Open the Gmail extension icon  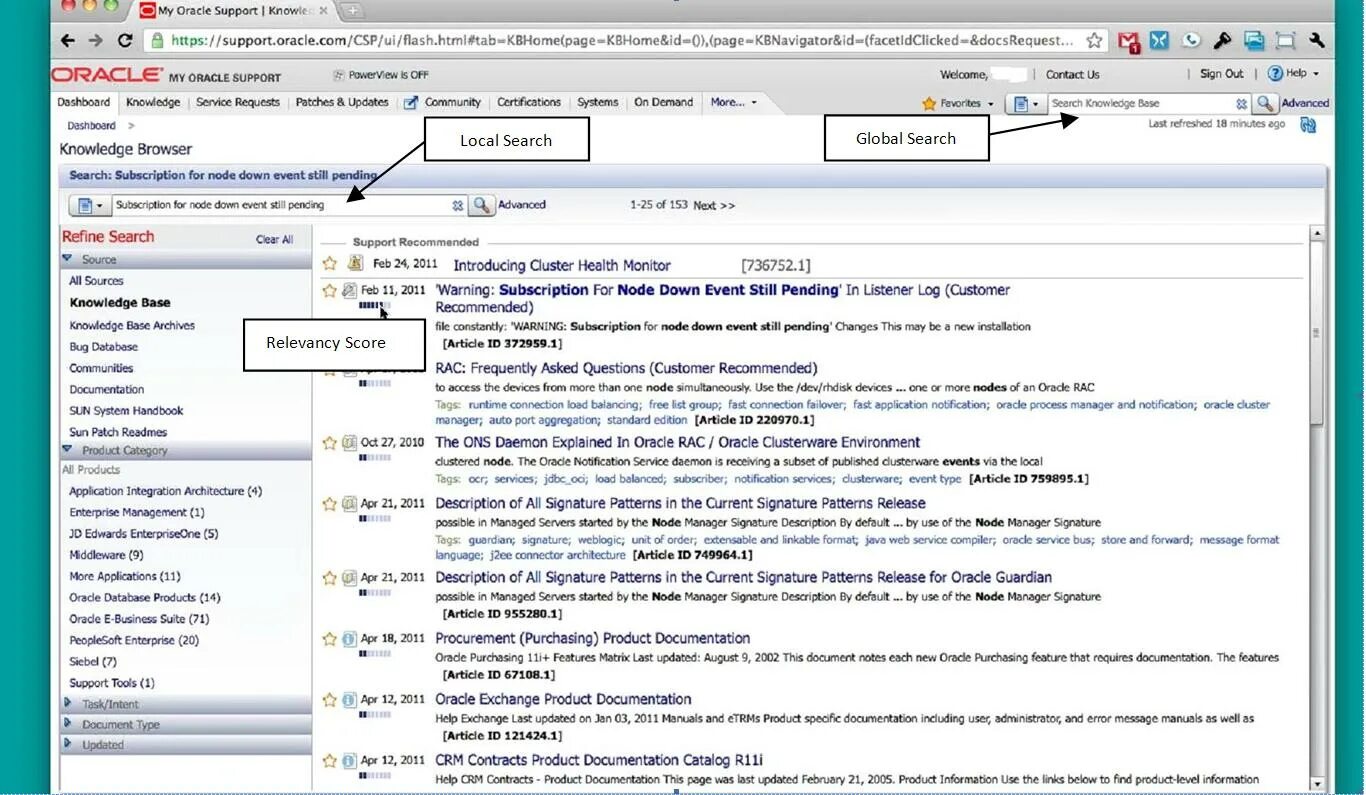[x=1129, y=42]
